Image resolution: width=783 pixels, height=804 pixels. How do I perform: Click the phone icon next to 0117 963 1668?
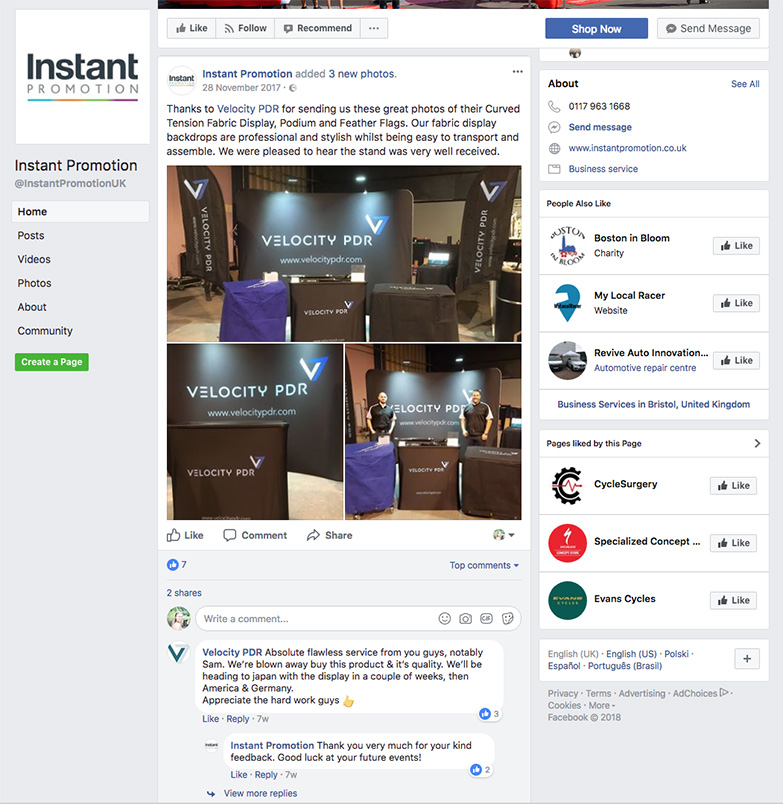[554, 106]
